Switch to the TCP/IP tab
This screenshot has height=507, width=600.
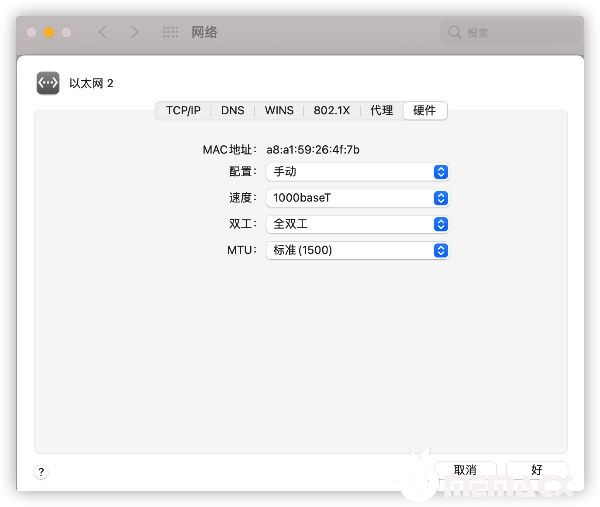pyautogui.click(x=183, y=110)
